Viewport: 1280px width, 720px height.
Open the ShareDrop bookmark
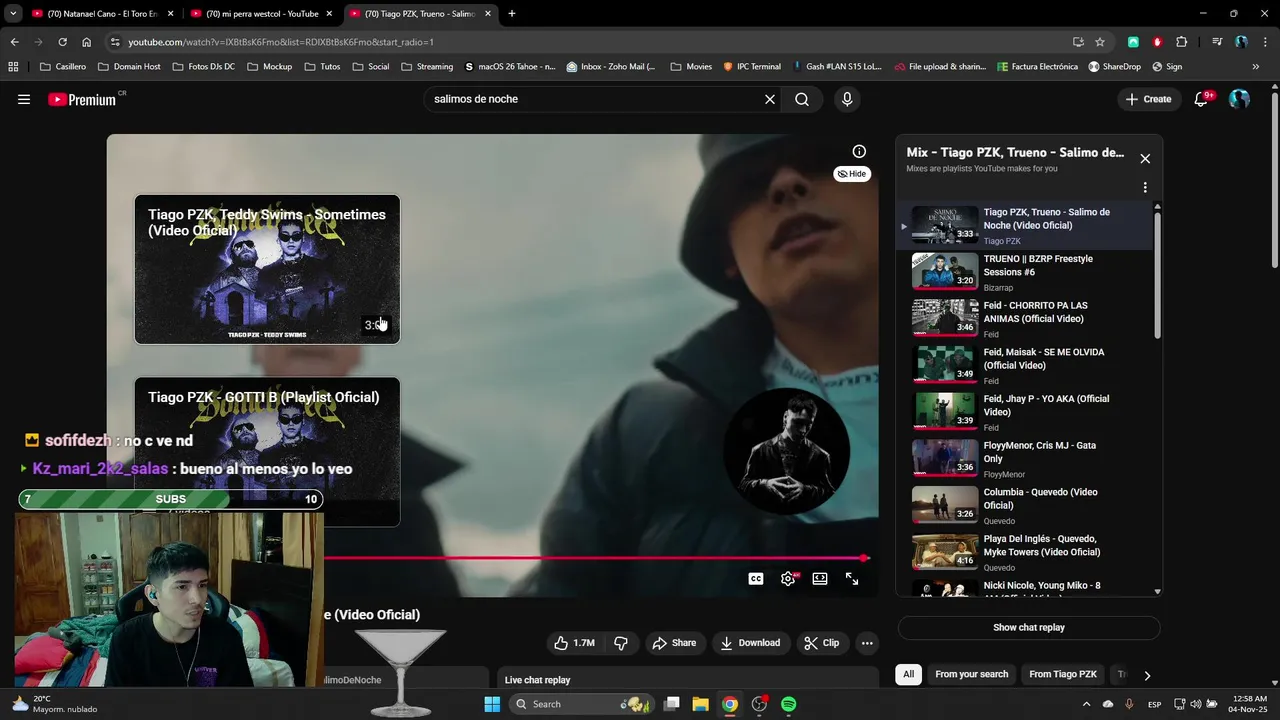(1114, 67)
